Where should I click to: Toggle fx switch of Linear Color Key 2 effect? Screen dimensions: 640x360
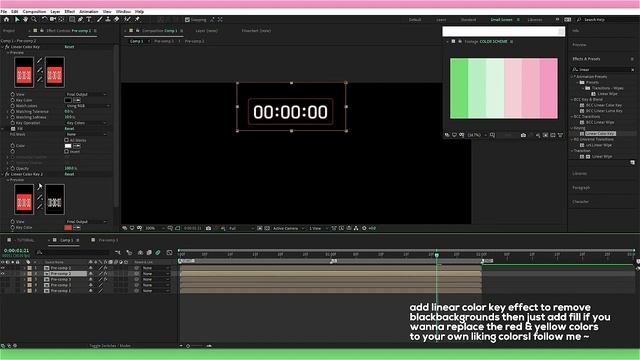coord(7,174)
